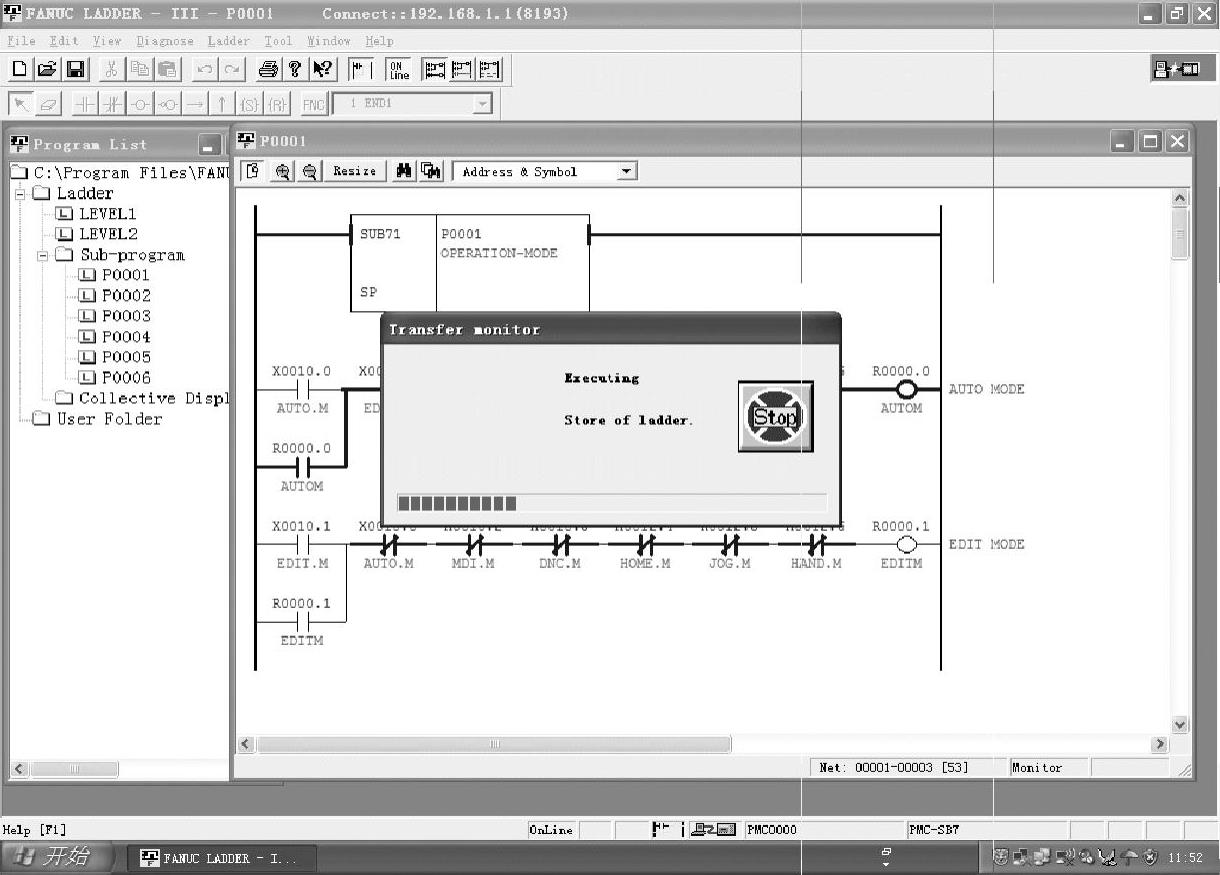This screenshot has width=1220, height=875.
Task: Insert a normally closed contact
Action: pyautogui.click(x=113, y=103)
